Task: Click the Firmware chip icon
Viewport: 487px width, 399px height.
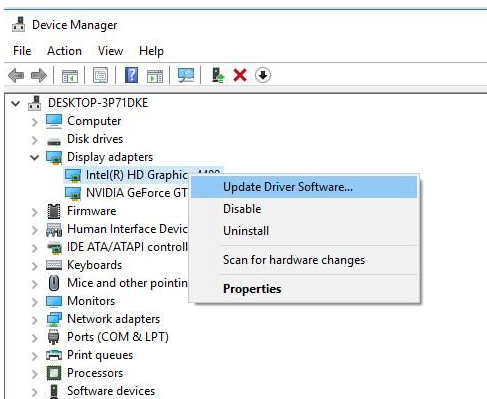Action: (54, 211)
